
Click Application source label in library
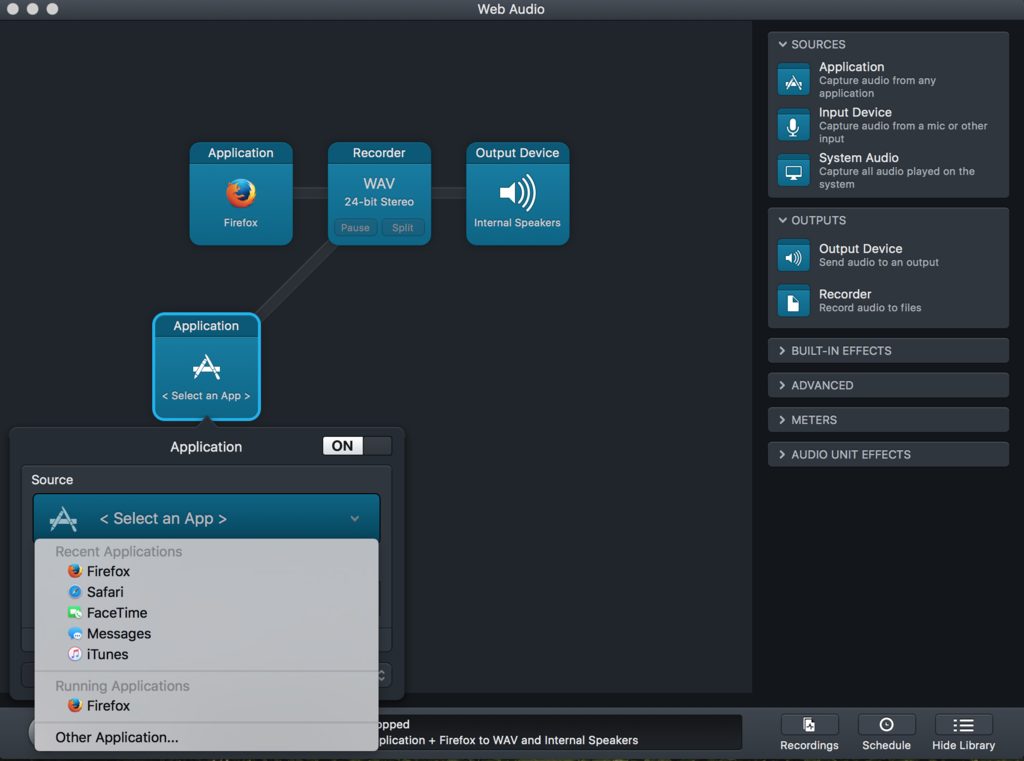point(852,67)
